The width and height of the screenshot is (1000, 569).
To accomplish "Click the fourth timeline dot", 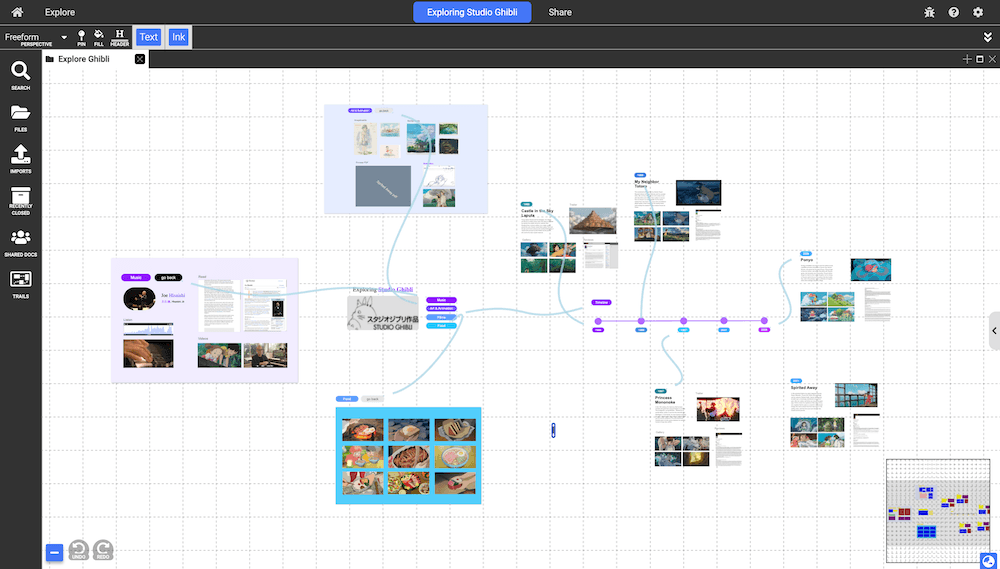I will tap(724, 321).
